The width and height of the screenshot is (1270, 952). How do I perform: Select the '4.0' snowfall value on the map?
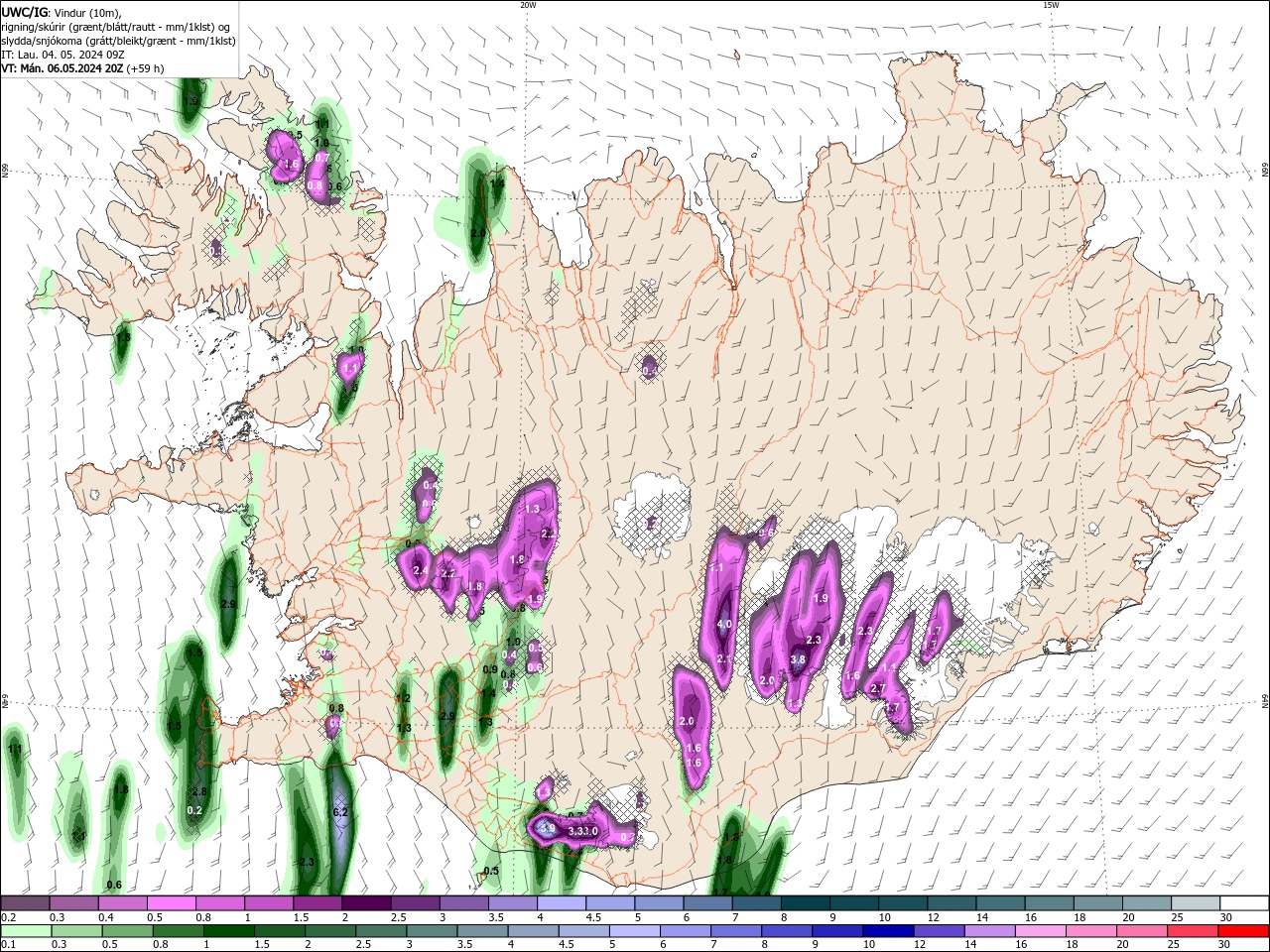point(724,625)
